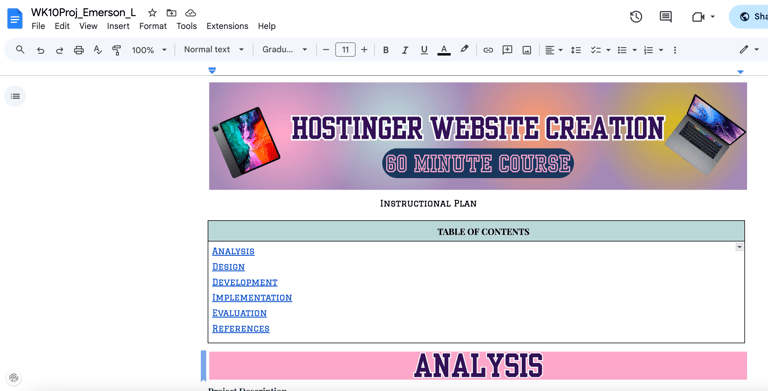
Task: Insert a link using chain icon
Action: (488, 50)
